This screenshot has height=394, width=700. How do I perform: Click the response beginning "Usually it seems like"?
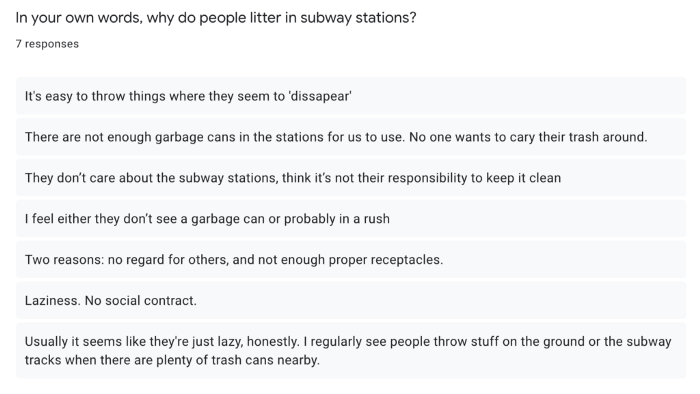coord(351,350)
